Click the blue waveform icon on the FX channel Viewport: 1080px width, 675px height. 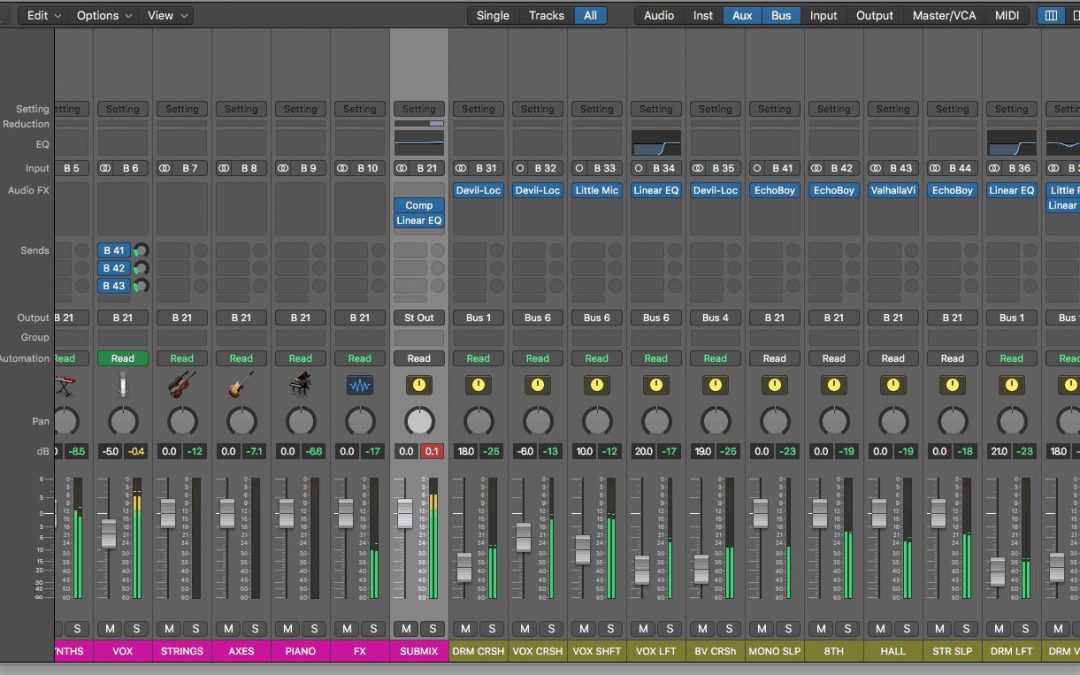click(359, 384)
